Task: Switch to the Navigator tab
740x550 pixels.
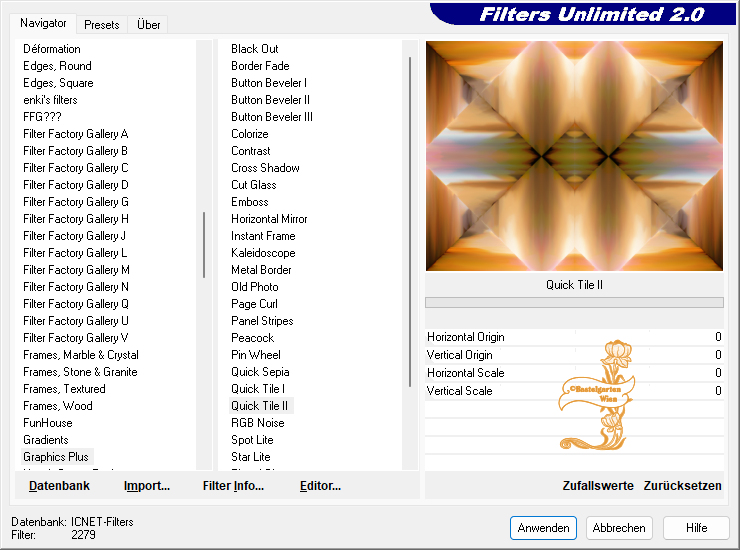Action: (43, 23)
